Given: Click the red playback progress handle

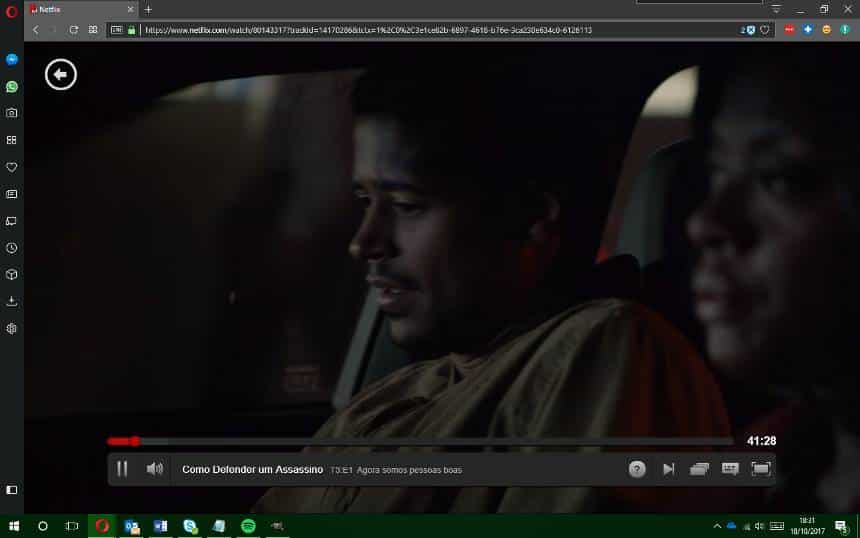Looking at the screenshot, I should pyautogui.click(x=135, y=441).
